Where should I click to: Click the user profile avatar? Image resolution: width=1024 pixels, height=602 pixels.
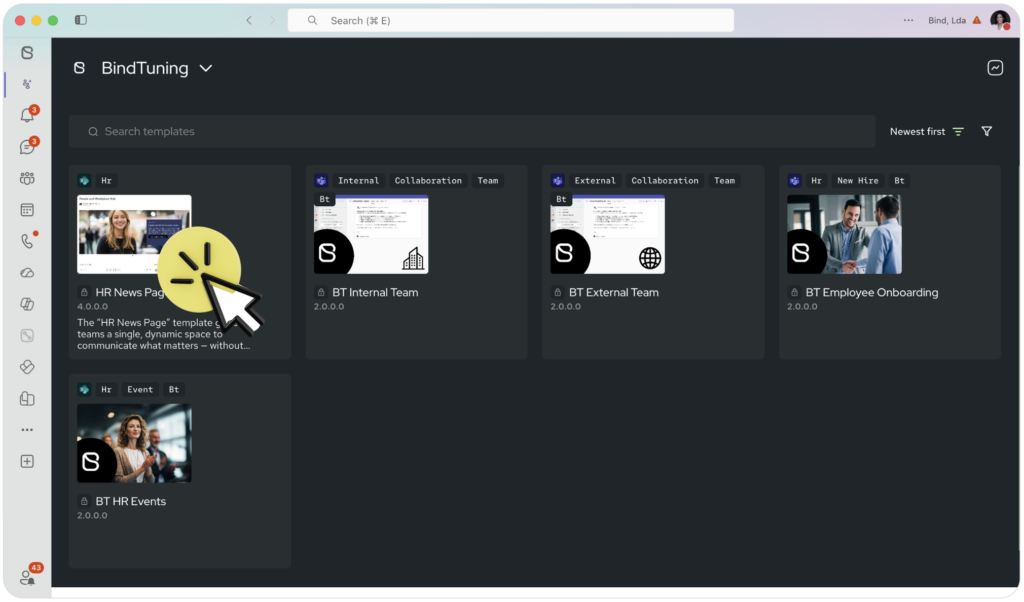pyautogui.click(x=999, y=20)
